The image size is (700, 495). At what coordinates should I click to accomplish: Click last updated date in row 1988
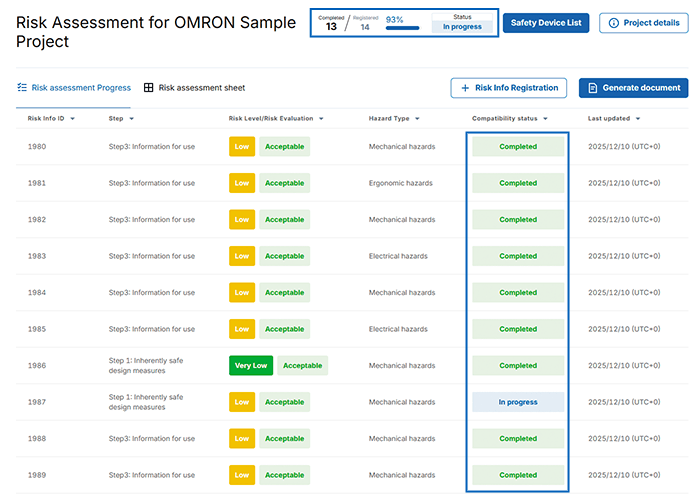pyautogui.click(x=624, y=439)
